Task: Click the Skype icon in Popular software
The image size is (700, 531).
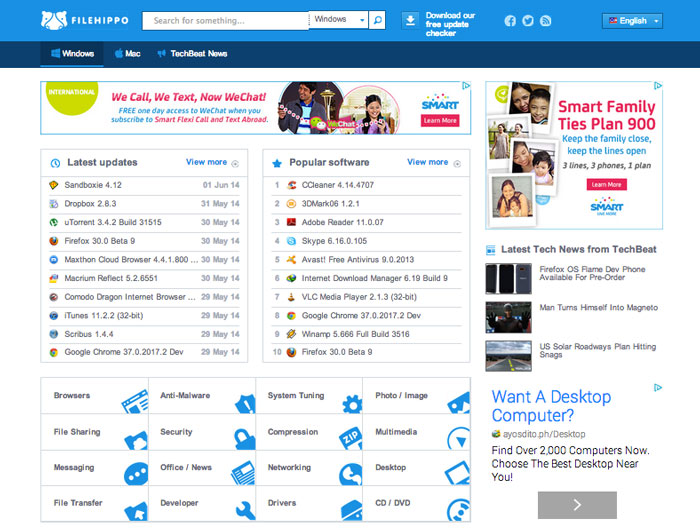Action: (291, 241)
